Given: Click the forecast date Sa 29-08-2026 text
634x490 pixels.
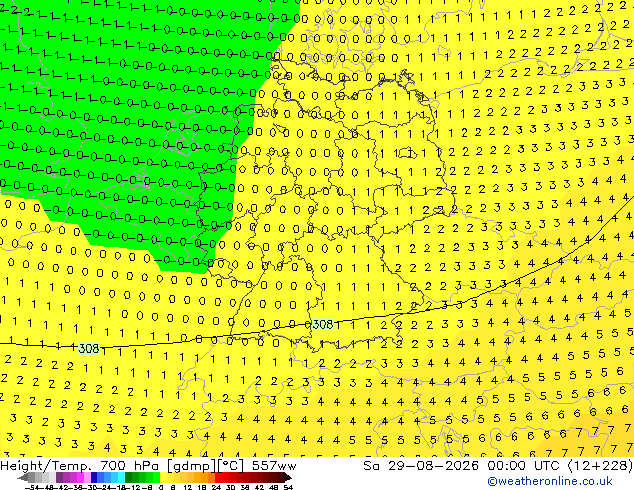Looking at the screenshot, I should pos(423,466).
